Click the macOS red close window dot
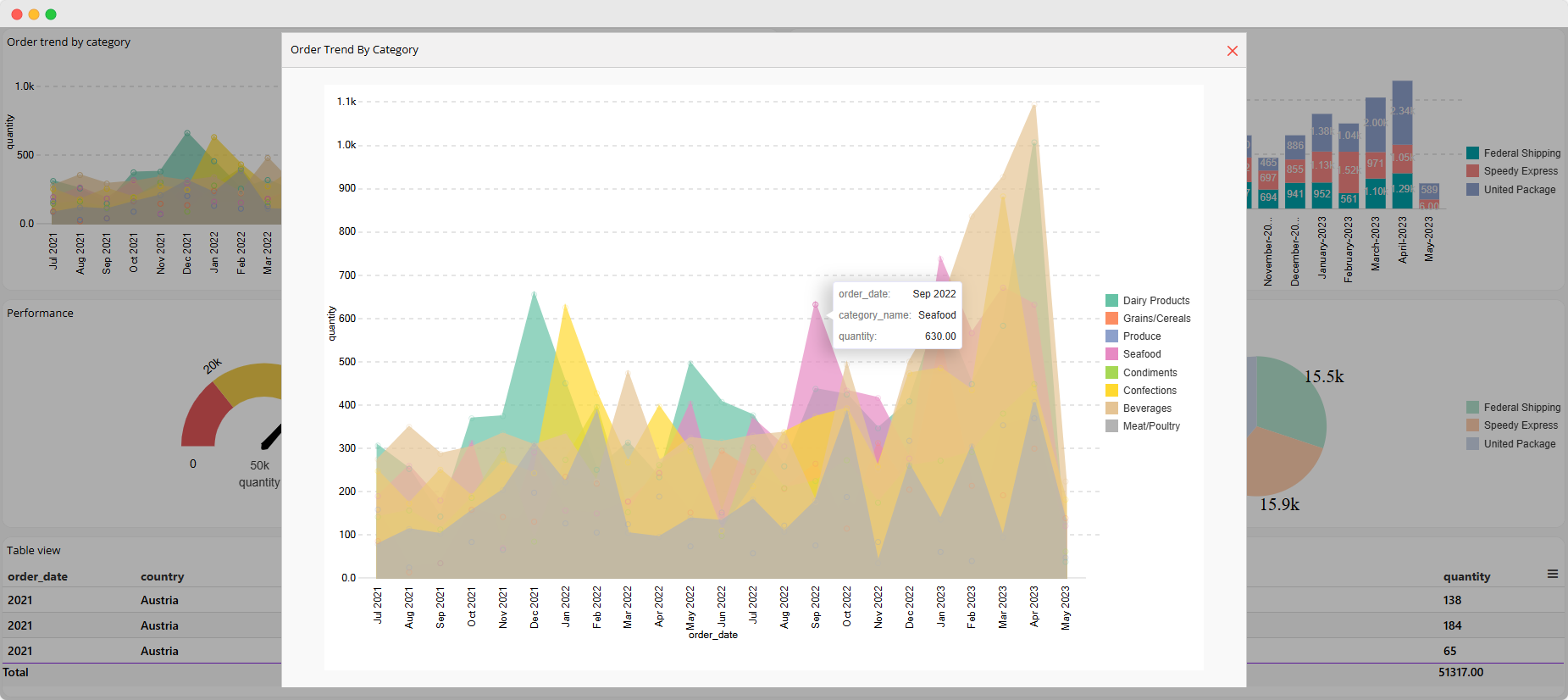 [17, 14]
